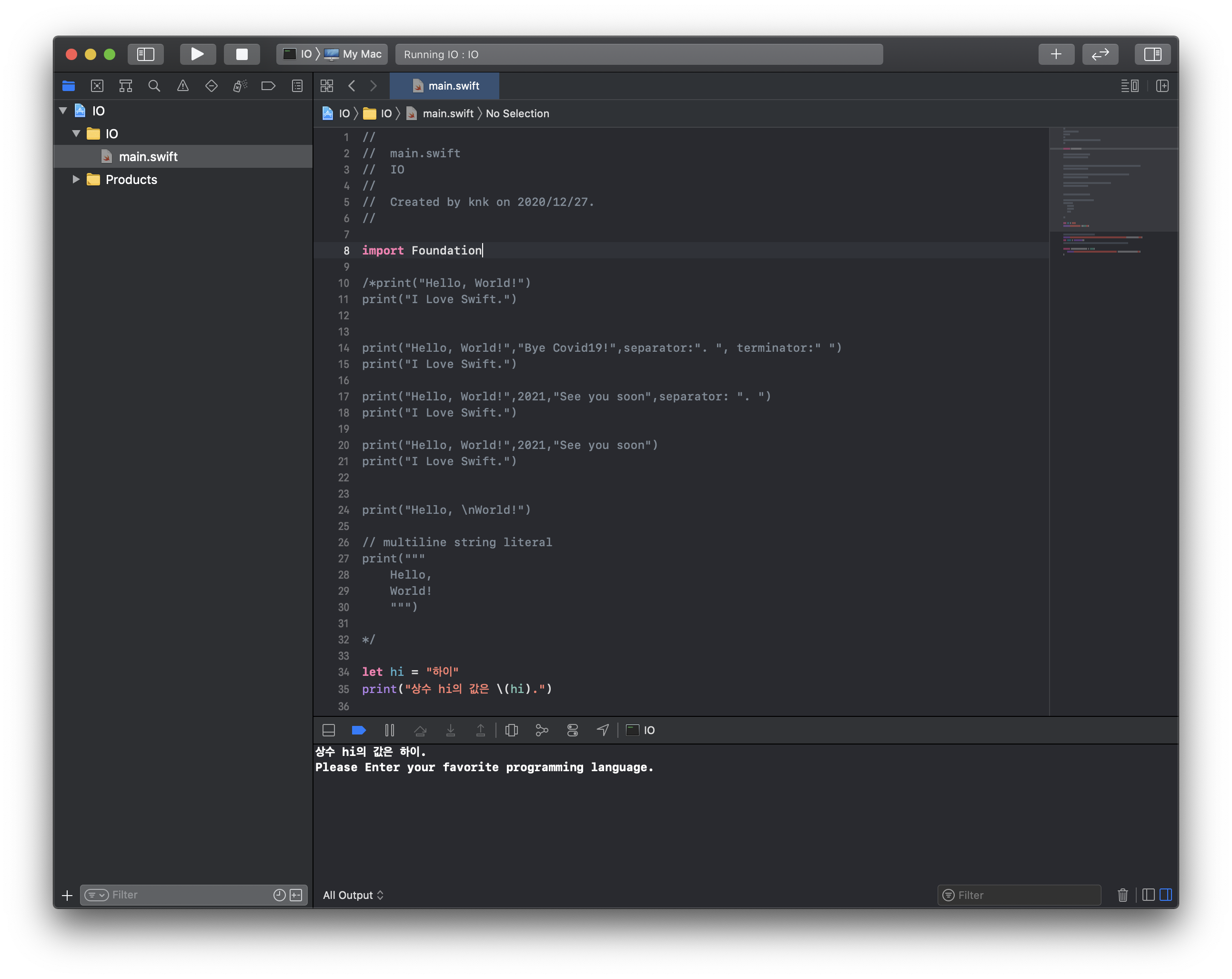Show only recent files clock toggle
Screen dimensions: 1232x979
pyautogui.click(x=280, y=895)
